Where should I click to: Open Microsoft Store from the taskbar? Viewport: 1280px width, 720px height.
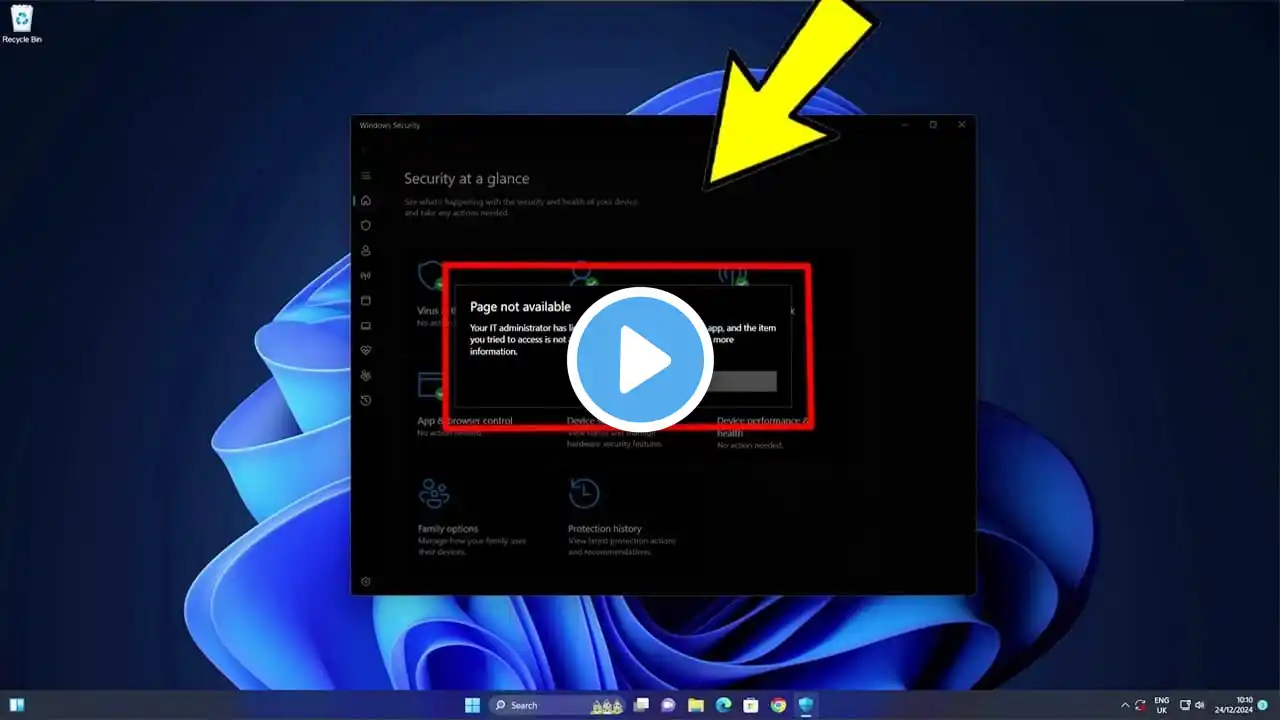(x=751, y=705)
